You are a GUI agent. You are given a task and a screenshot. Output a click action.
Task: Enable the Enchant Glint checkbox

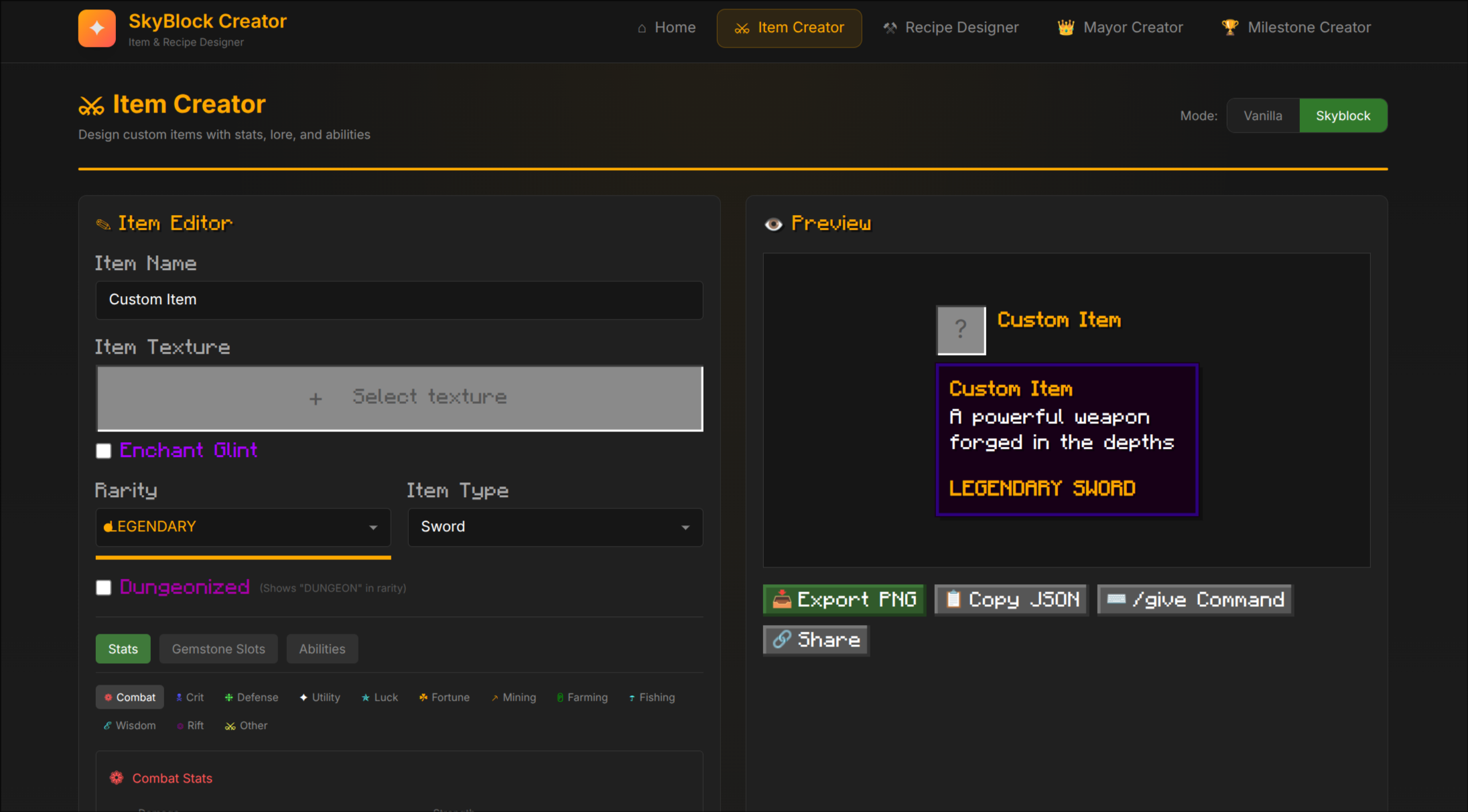103,451
